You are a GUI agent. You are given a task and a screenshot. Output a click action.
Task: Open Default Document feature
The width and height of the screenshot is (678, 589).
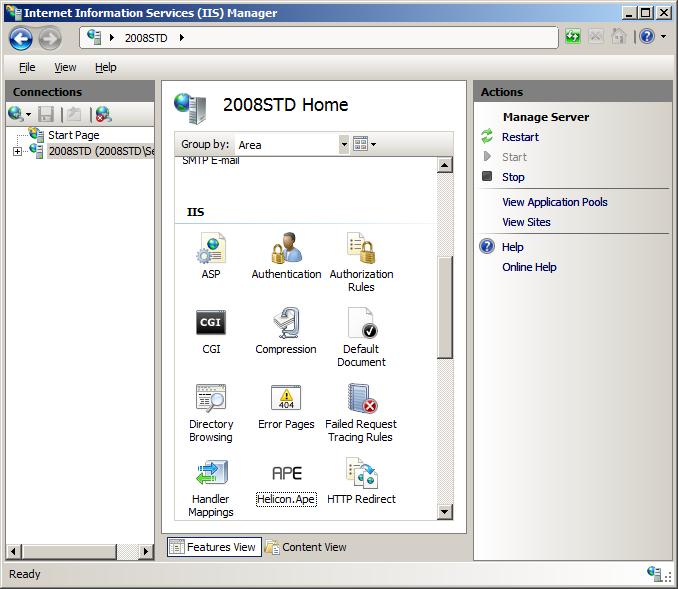click(361, 324)
